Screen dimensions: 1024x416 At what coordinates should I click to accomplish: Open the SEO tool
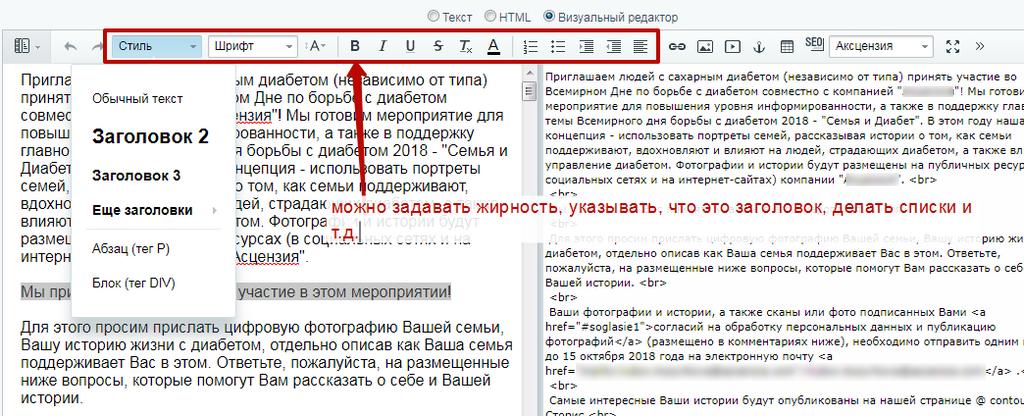click(x=814, y=44)
